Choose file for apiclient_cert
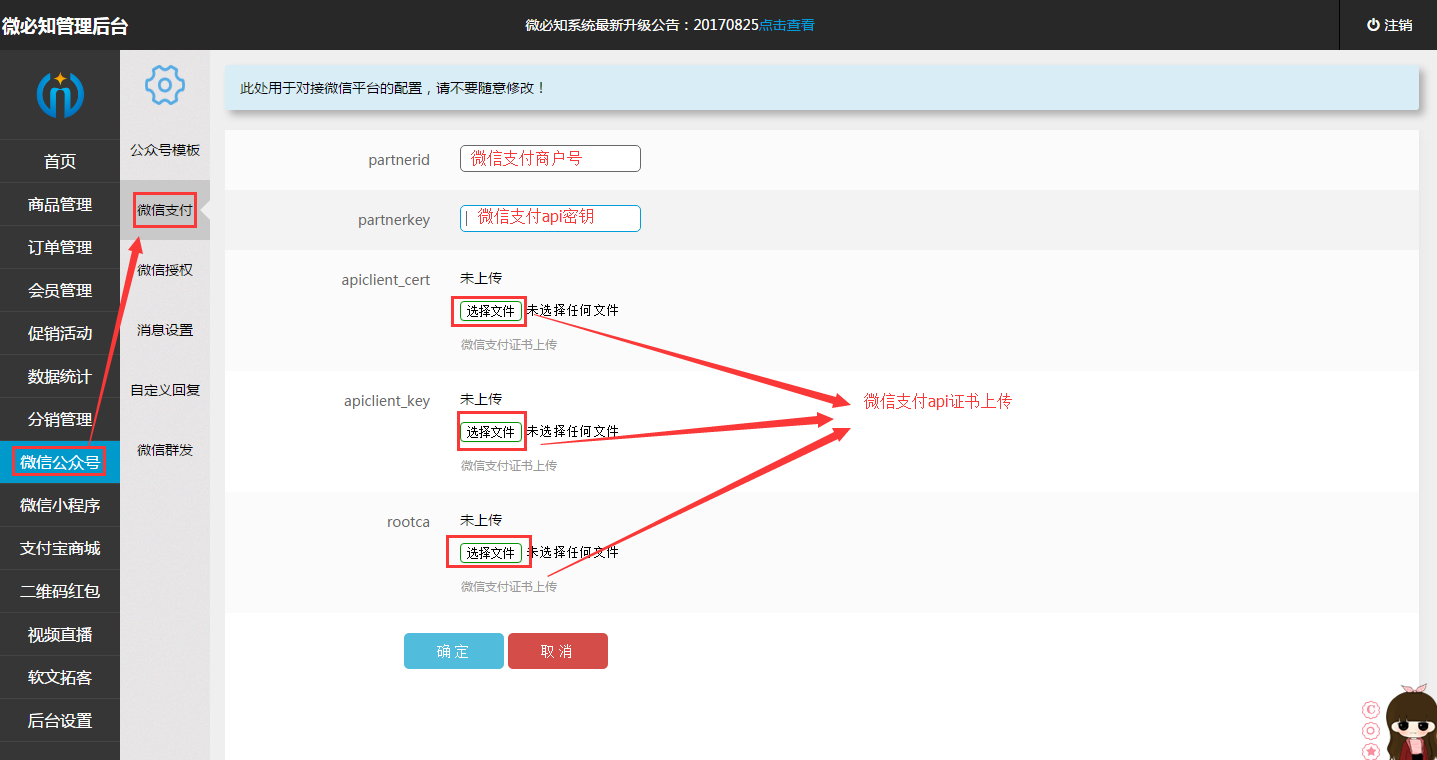Viewport: 1437px width, 760px height. coord(491,311)
